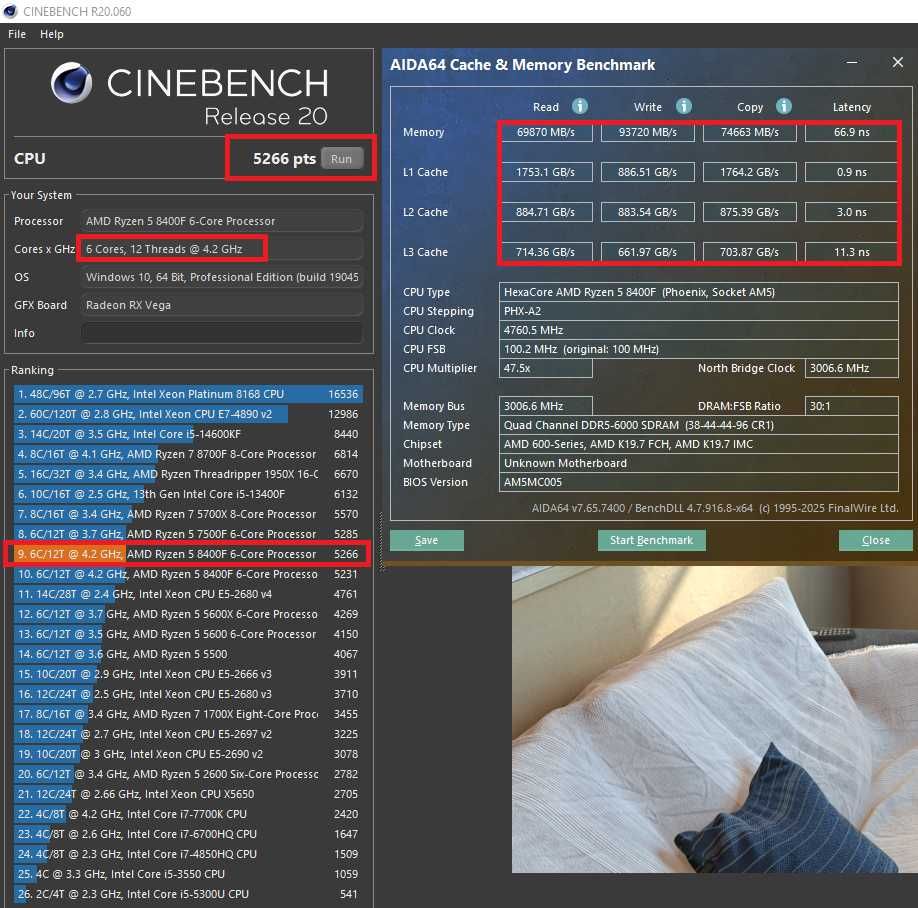The width and height of the screenshot is (918, 908).
Task: Click DRAM:FSB Ratio value 30:1
Action: pos(851,406)
